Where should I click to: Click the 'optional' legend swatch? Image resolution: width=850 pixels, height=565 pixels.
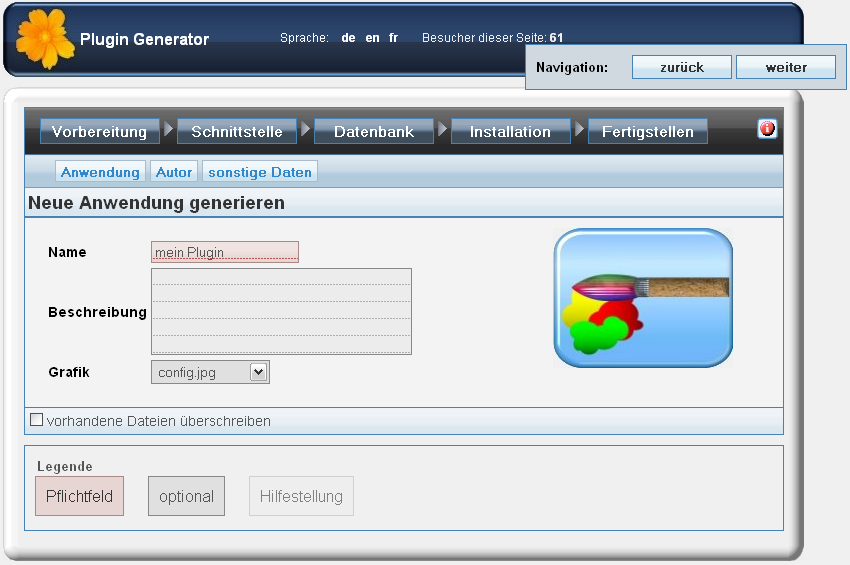(186, 496)
